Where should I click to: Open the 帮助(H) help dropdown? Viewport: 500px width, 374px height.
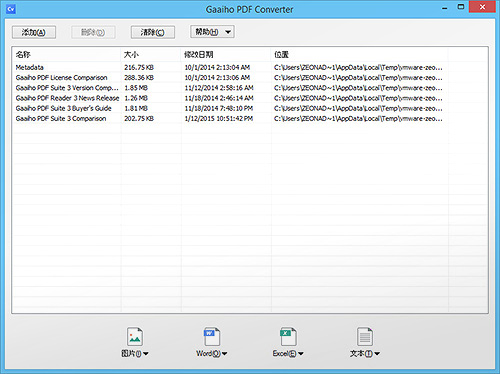pos(212,32)
